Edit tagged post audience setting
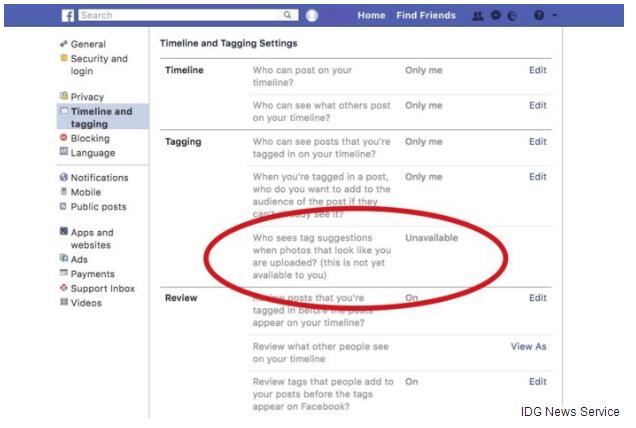This screenshot has height=428, width=636. (x=537, y=177)
